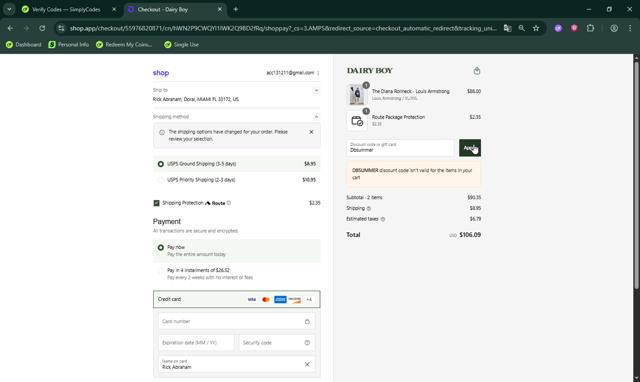Click the Expiration date field
This screenshot has height=382, width=640.
click(x=196, y=343)
